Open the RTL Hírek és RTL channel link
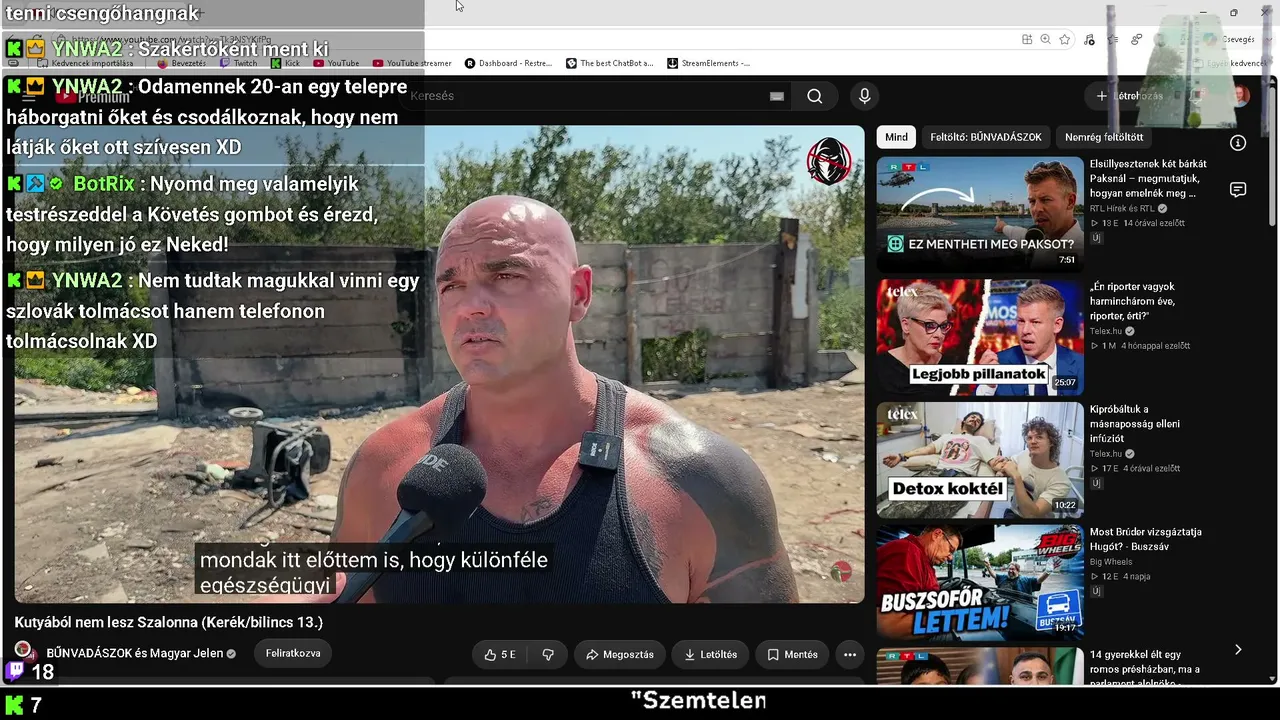The width and height of the screenshot is (1280, 720). click(1122, 209)
